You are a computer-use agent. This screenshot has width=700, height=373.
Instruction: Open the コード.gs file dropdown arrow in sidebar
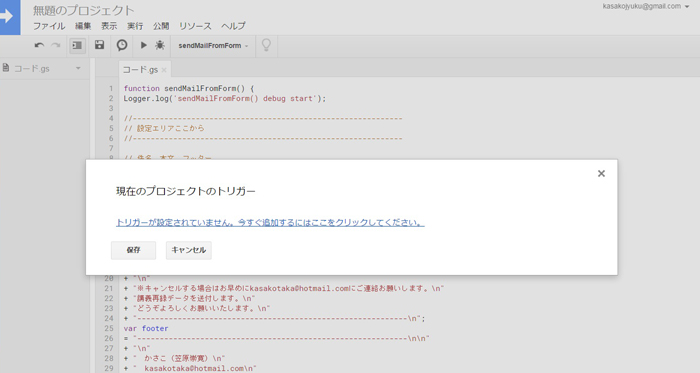coord(78,68)
